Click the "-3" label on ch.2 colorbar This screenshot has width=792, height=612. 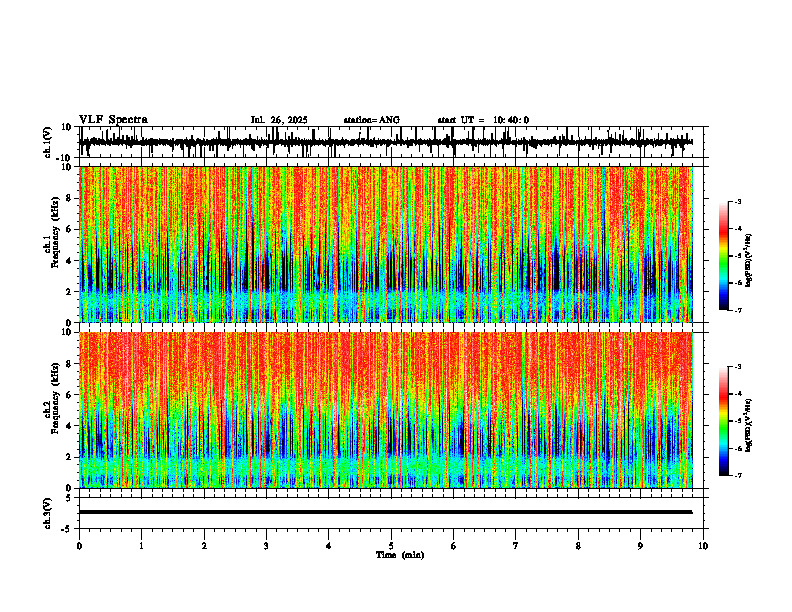[738, 367]
